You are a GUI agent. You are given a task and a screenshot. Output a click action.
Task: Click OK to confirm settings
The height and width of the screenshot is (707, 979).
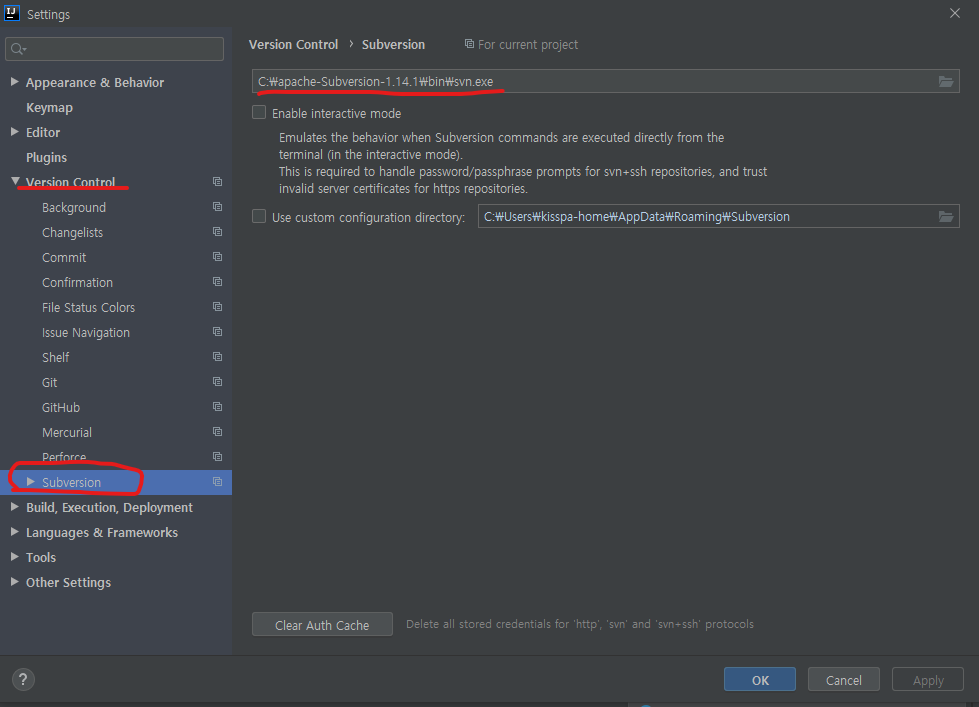(760, 680)
